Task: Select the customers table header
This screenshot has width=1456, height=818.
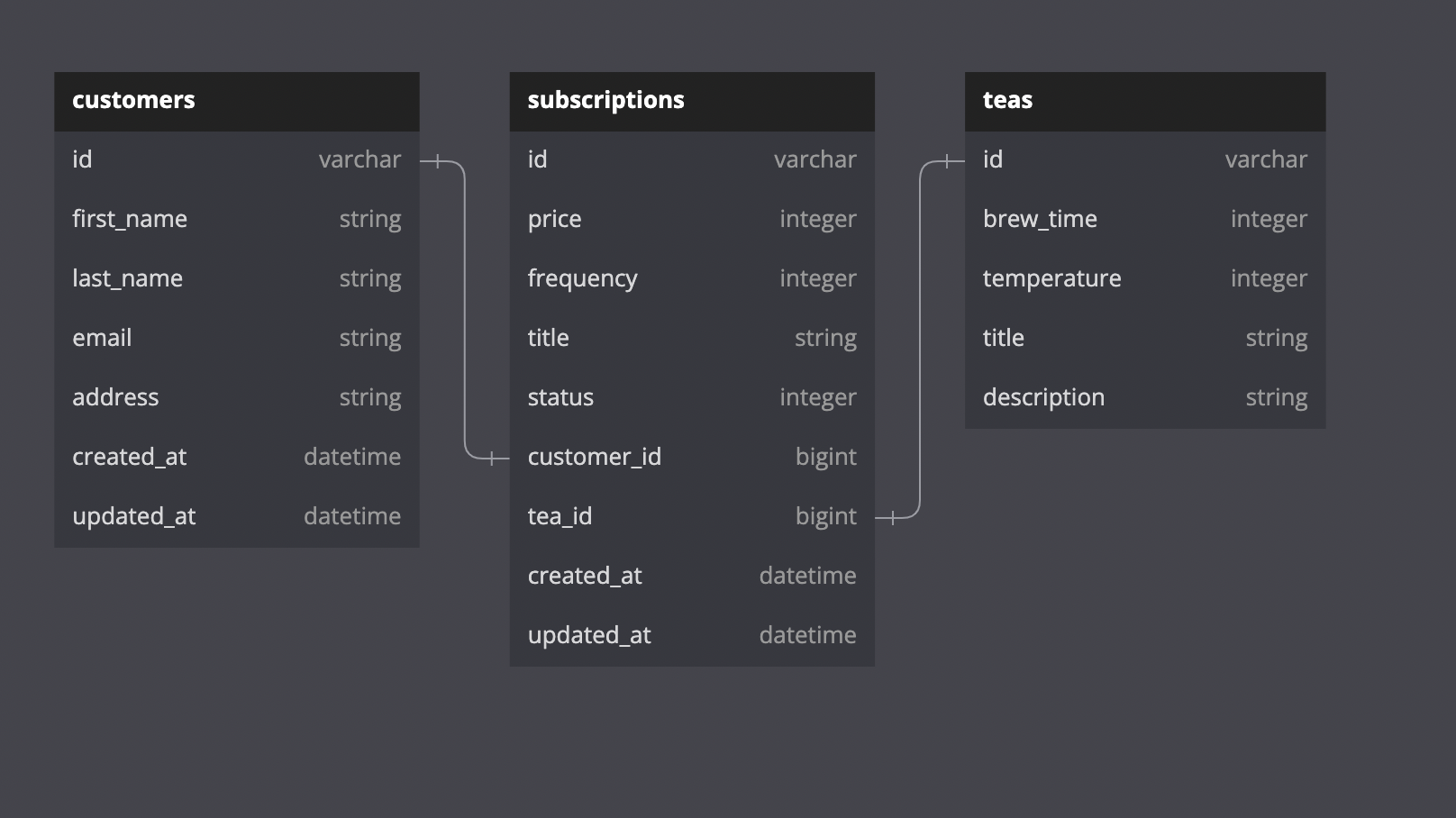Action: [237, 101]
